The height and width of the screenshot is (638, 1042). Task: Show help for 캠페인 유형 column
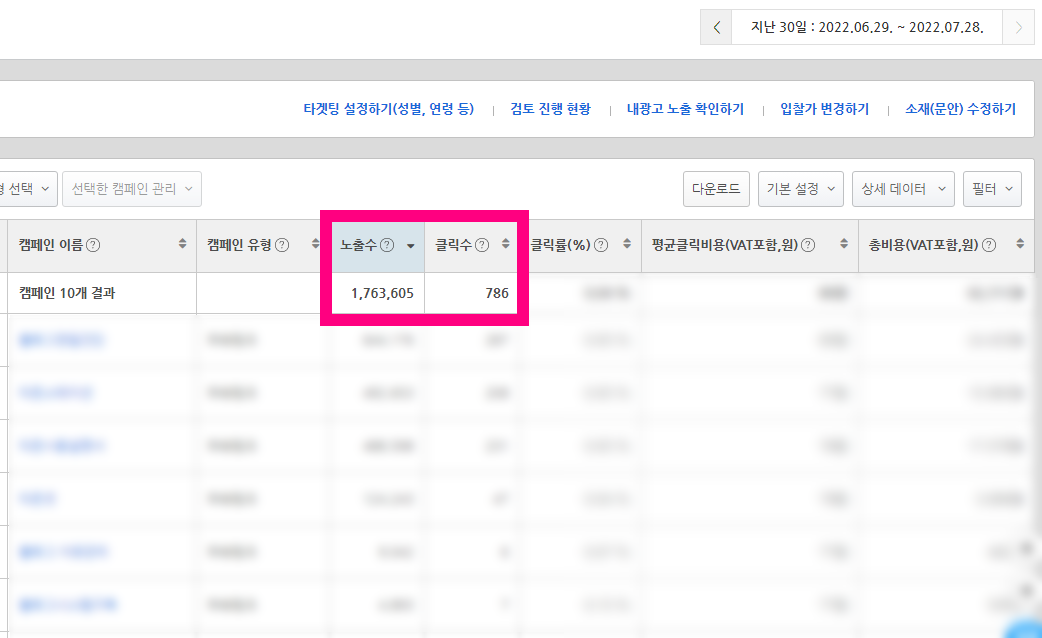point(282,245)
